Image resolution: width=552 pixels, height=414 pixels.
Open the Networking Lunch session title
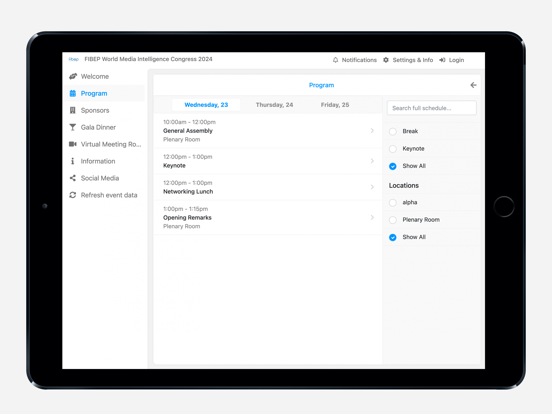(x=188, y=192)
